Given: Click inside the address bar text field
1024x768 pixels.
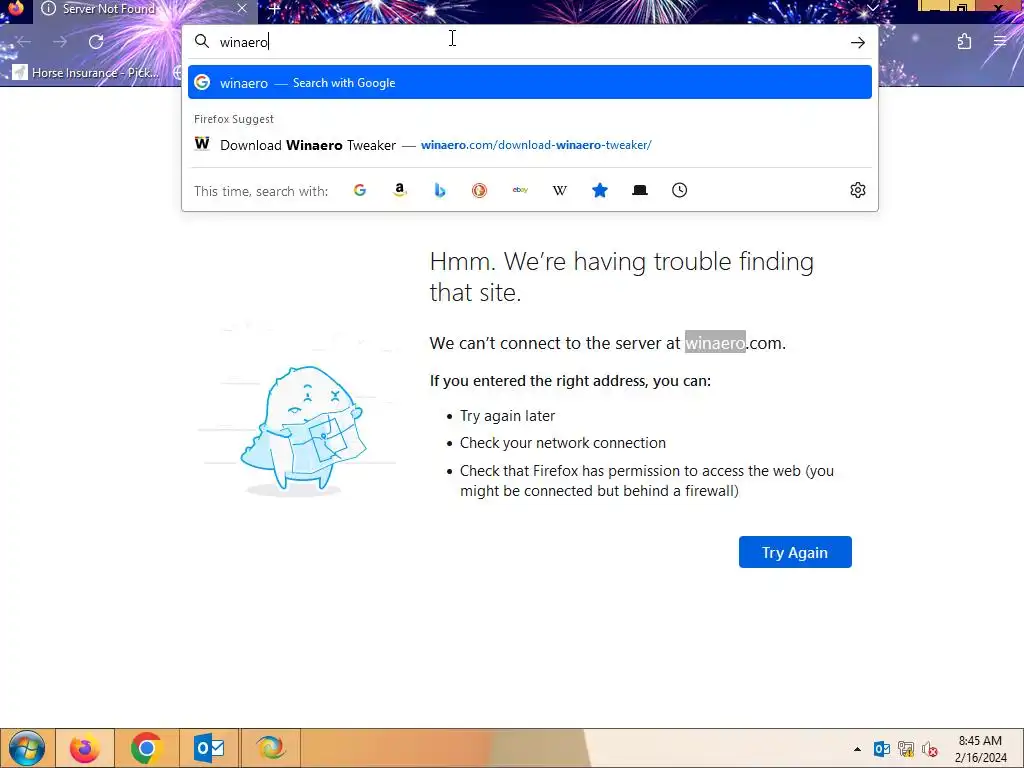Looking at the screenshot, I should pyautogui.click(x=529, y=42).
